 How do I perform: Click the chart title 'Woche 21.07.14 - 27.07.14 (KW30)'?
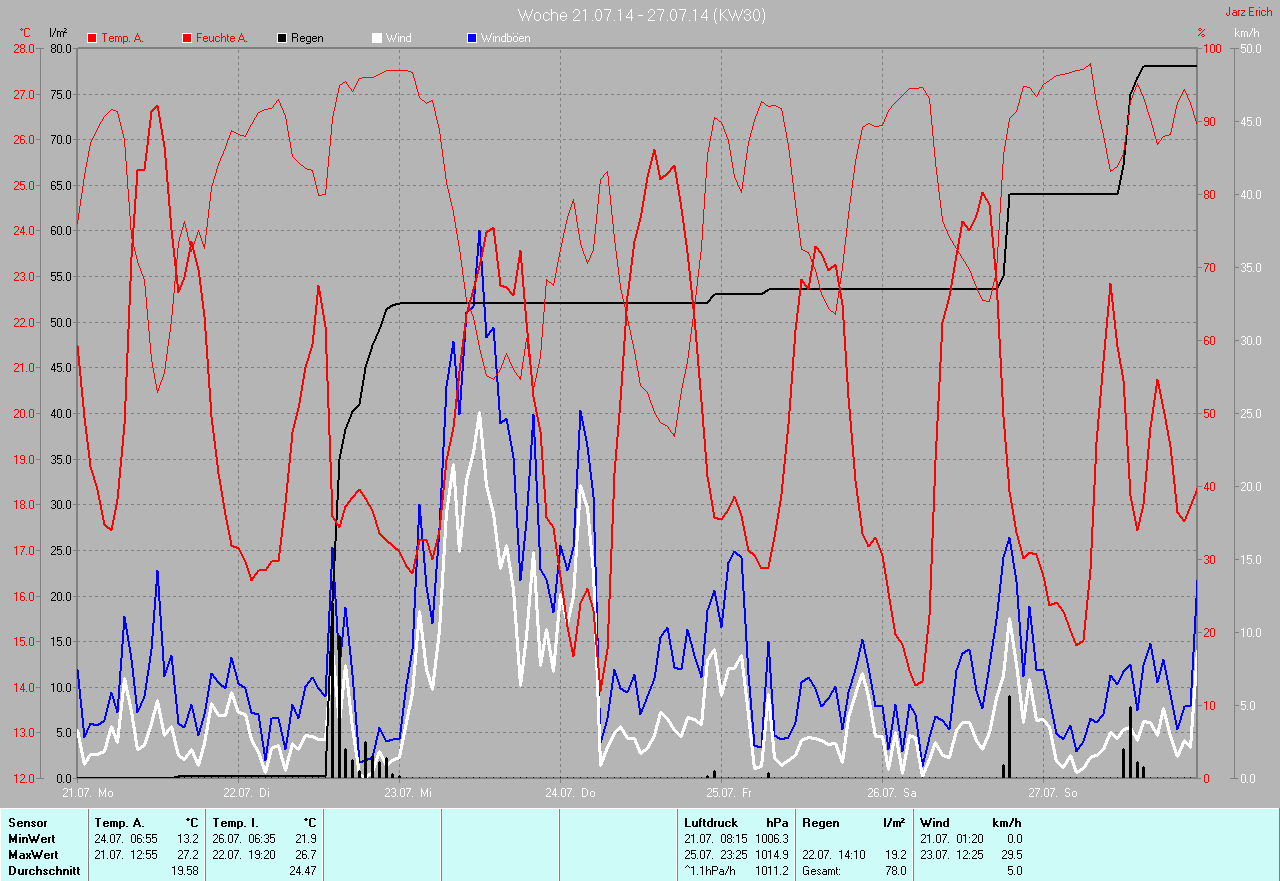point(642,15)
